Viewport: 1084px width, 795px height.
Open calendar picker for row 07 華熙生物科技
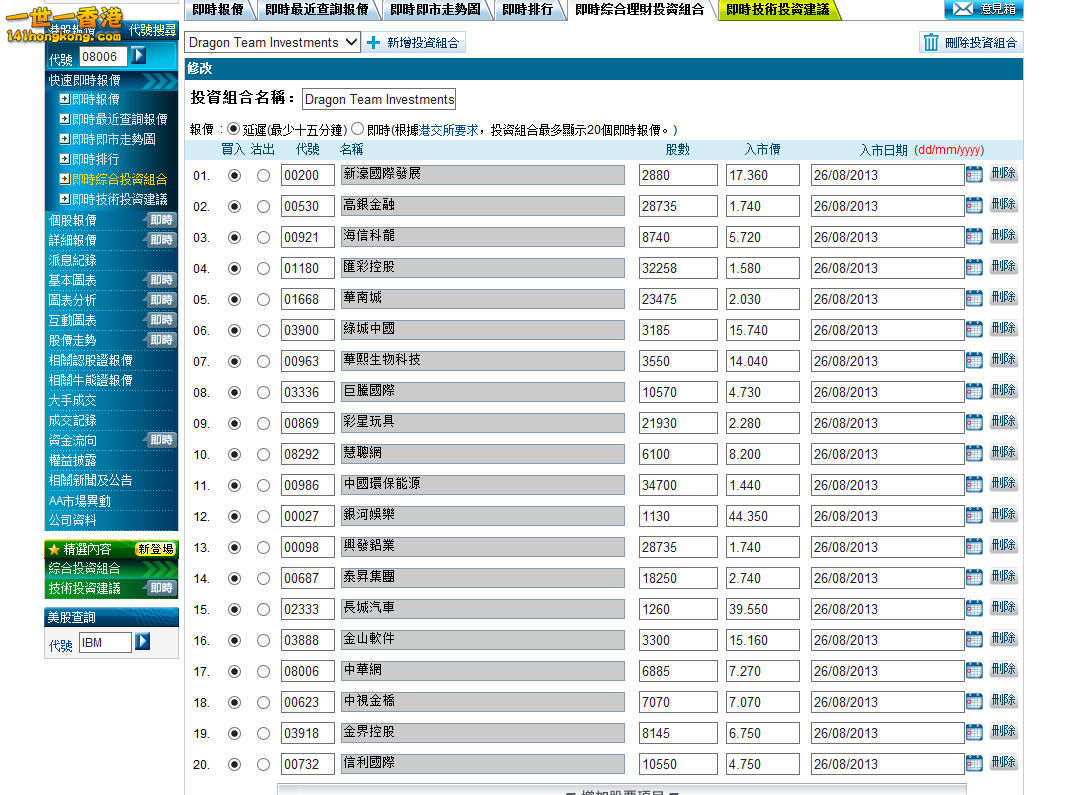(x=974, y=360)
